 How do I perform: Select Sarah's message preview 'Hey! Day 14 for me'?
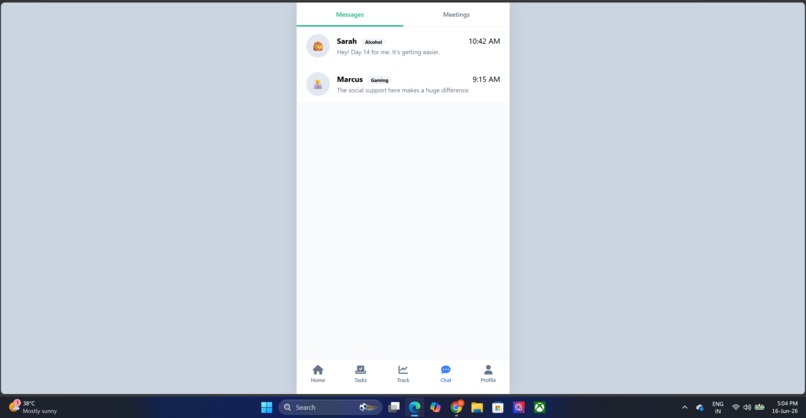[388, 52]
